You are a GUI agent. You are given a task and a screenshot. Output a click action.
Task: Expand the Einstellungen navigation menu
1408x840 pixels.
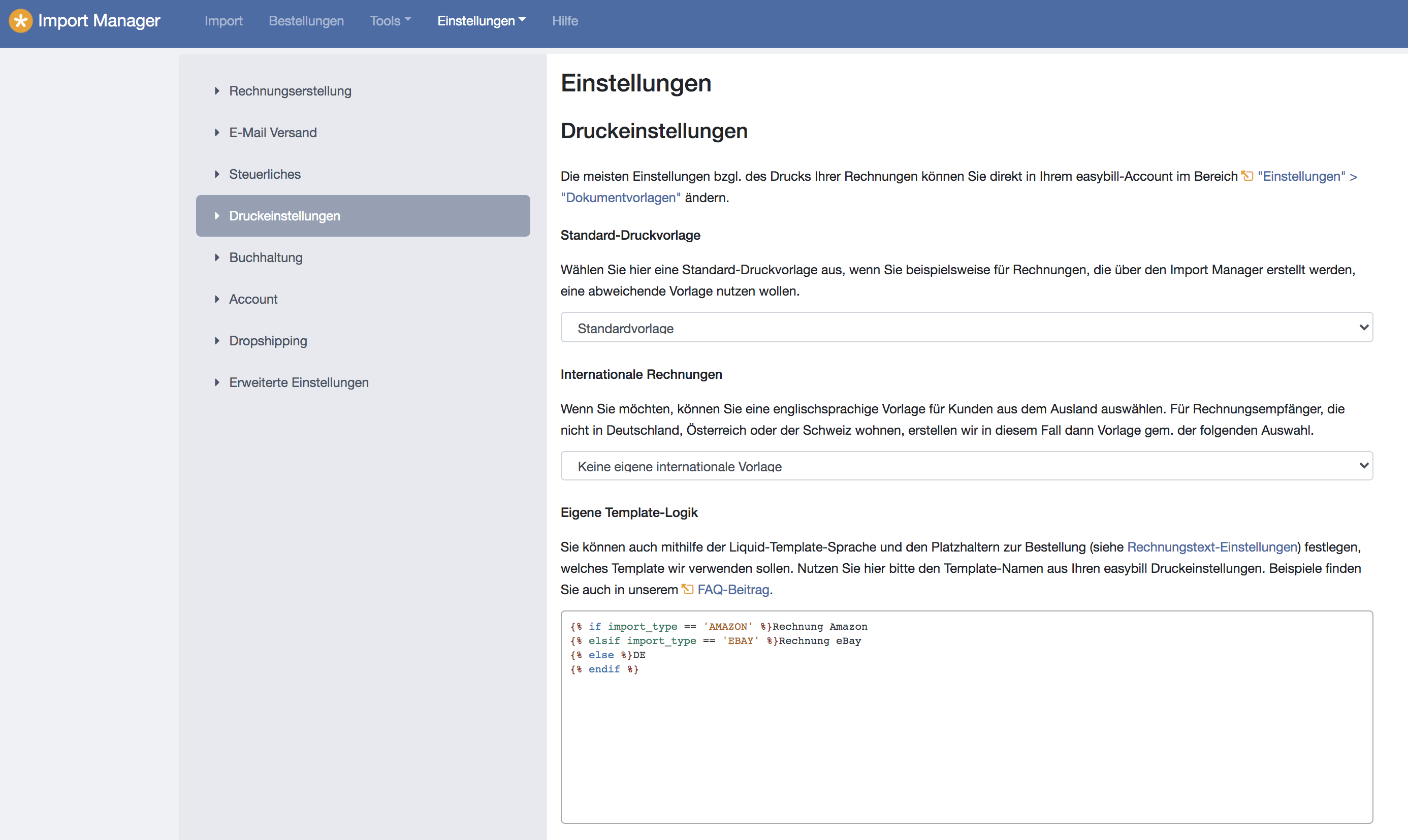(x=481, y=21)
